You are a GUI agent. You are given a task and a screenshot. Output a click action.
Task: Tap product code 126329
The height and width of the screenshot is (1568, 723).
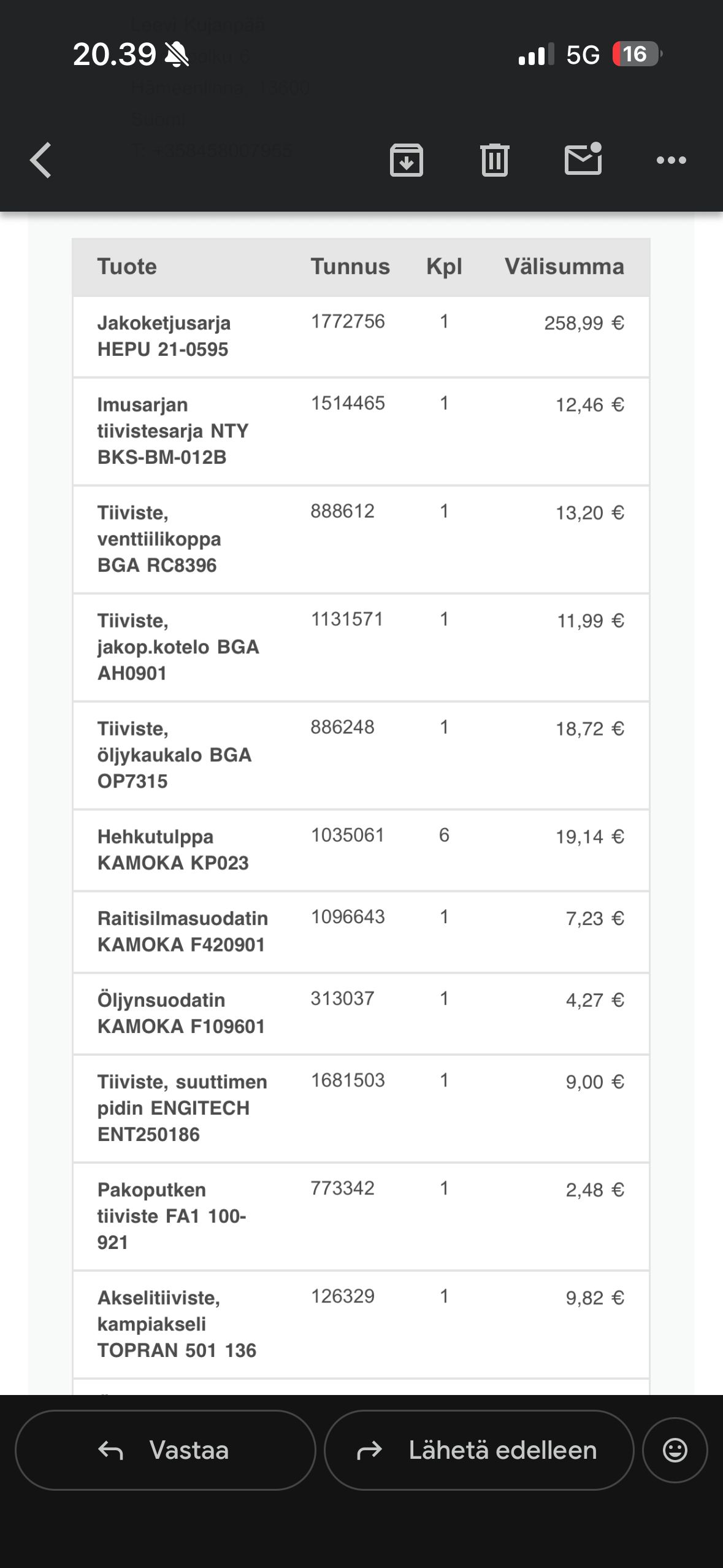(x=342, y=1296)
